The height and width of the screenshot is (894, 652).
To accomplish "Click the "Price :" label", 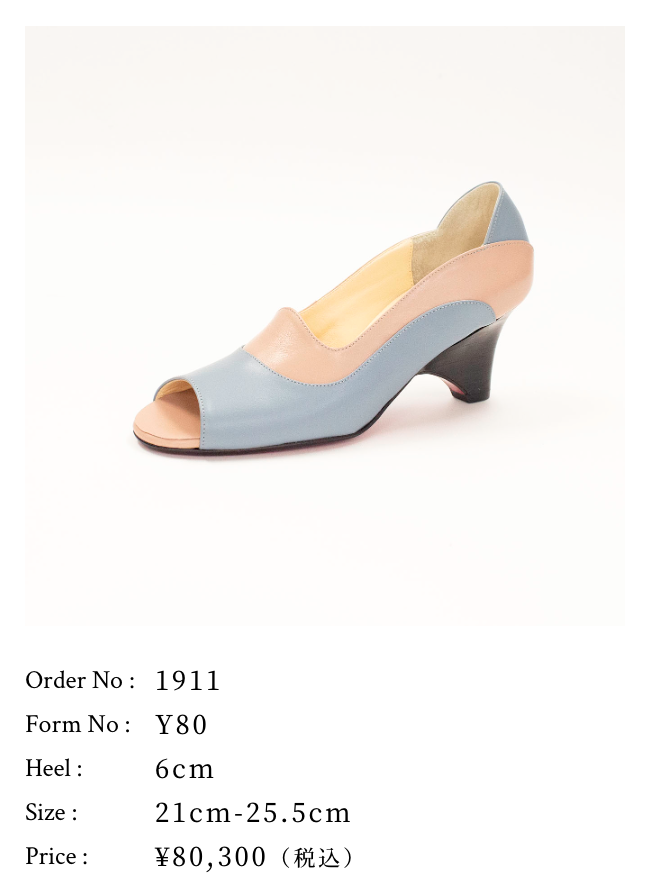I will pos(56,856).
